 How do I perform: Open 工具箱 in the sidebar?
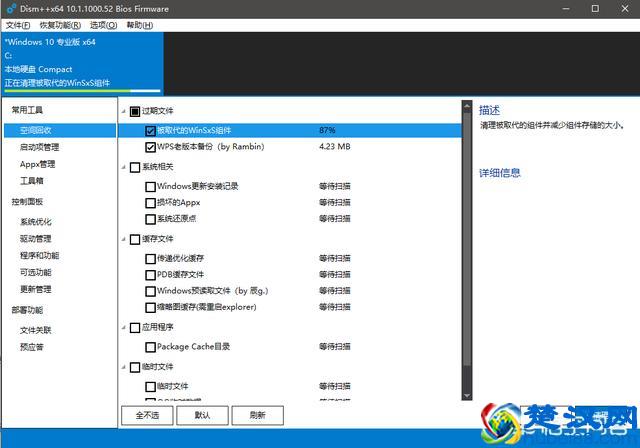(32, 181)
